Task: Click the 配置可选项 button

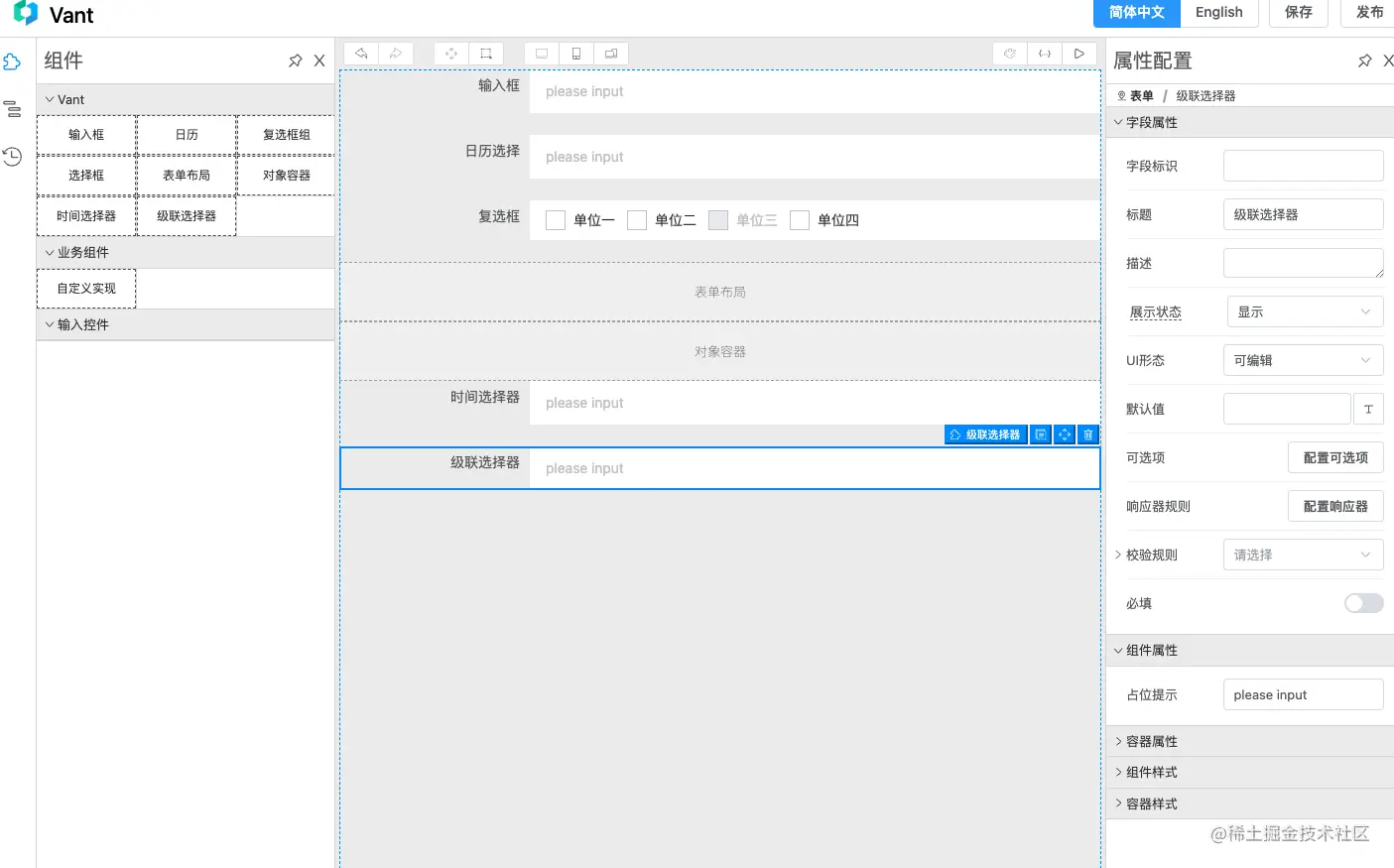Action: point(1335,457)
